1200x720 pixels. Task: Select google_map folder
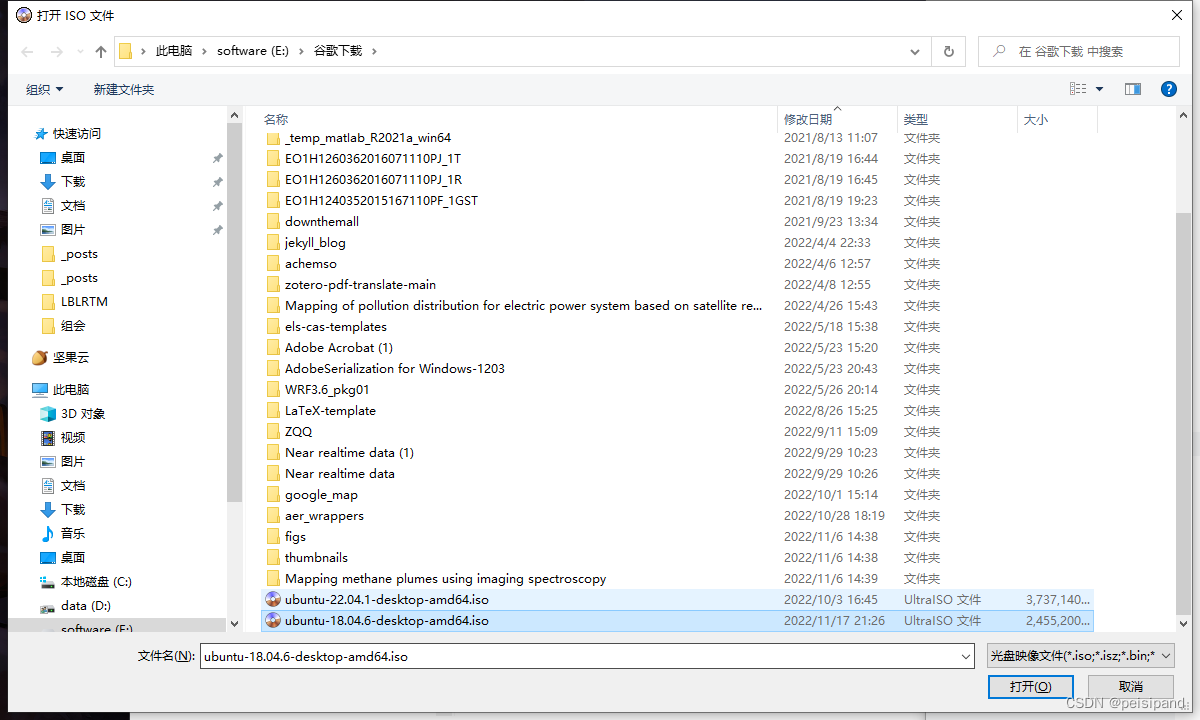click(x=321, y=495)
